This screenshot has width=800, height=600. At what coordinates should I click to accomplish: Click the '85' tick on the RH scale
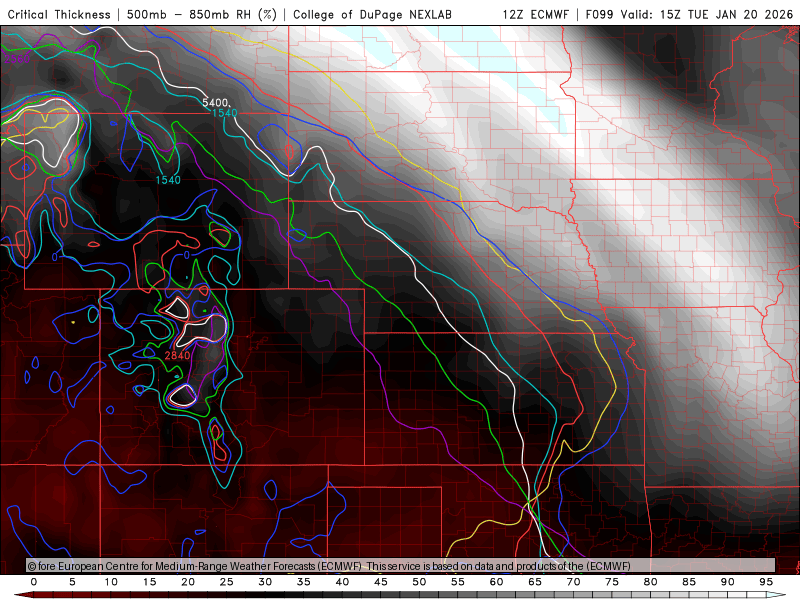689,582
